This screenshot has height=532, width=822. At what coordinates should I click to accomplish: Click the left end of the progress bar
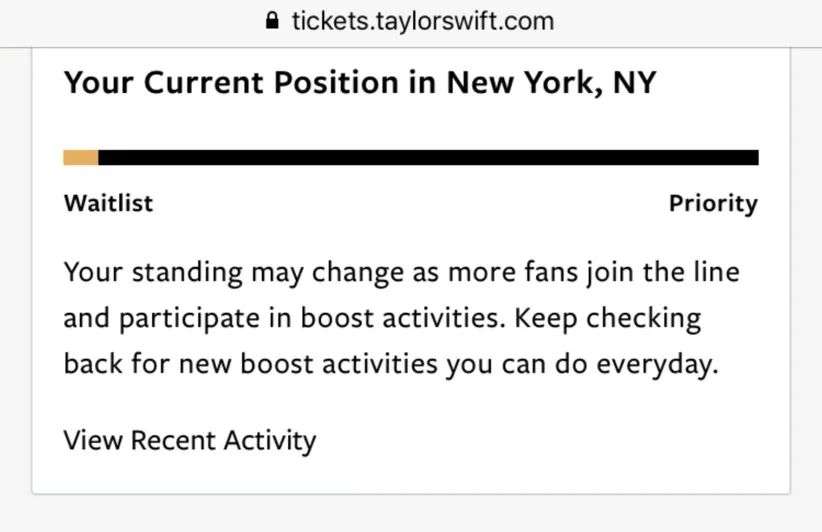tap(69, 157)
